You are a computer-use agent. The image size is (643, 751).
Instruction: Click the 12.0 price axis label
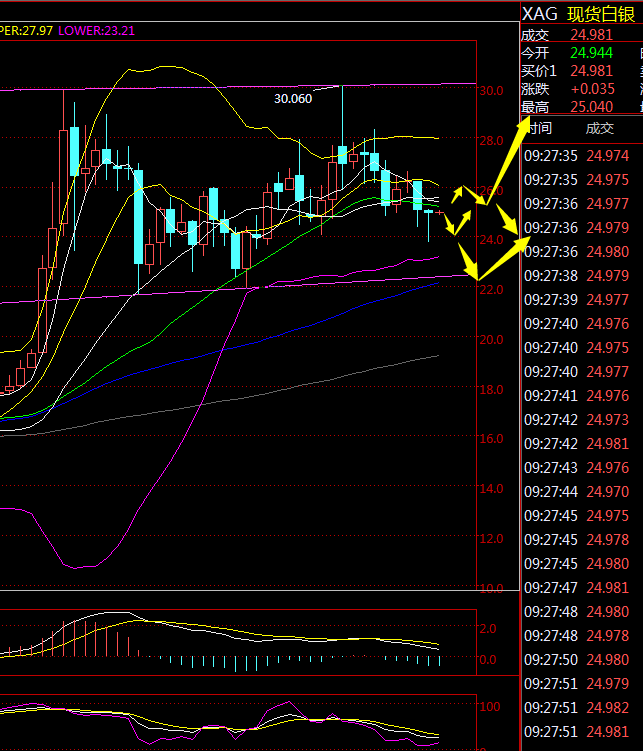(x=491, y=539)
